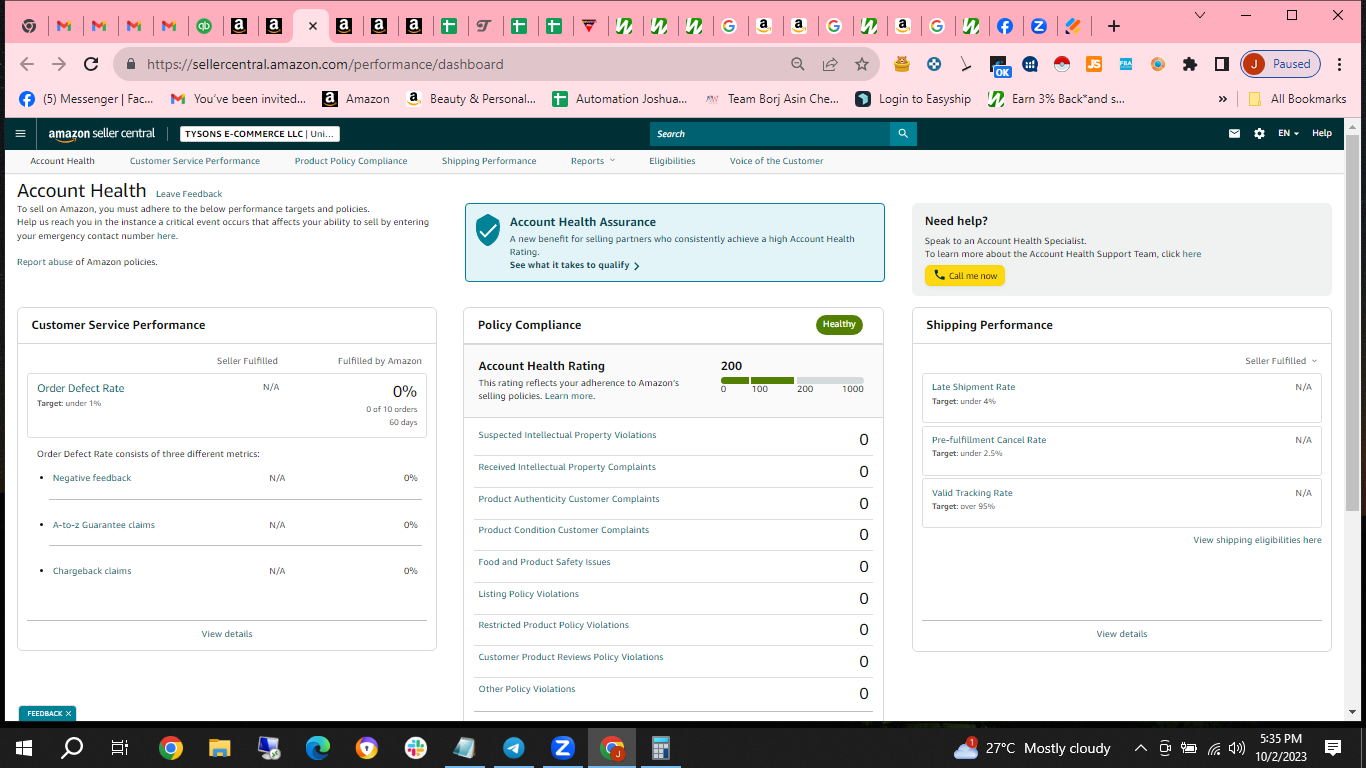
Task: Open Suspected Intellectual Property Violations row
Action: tap(673, 440)
